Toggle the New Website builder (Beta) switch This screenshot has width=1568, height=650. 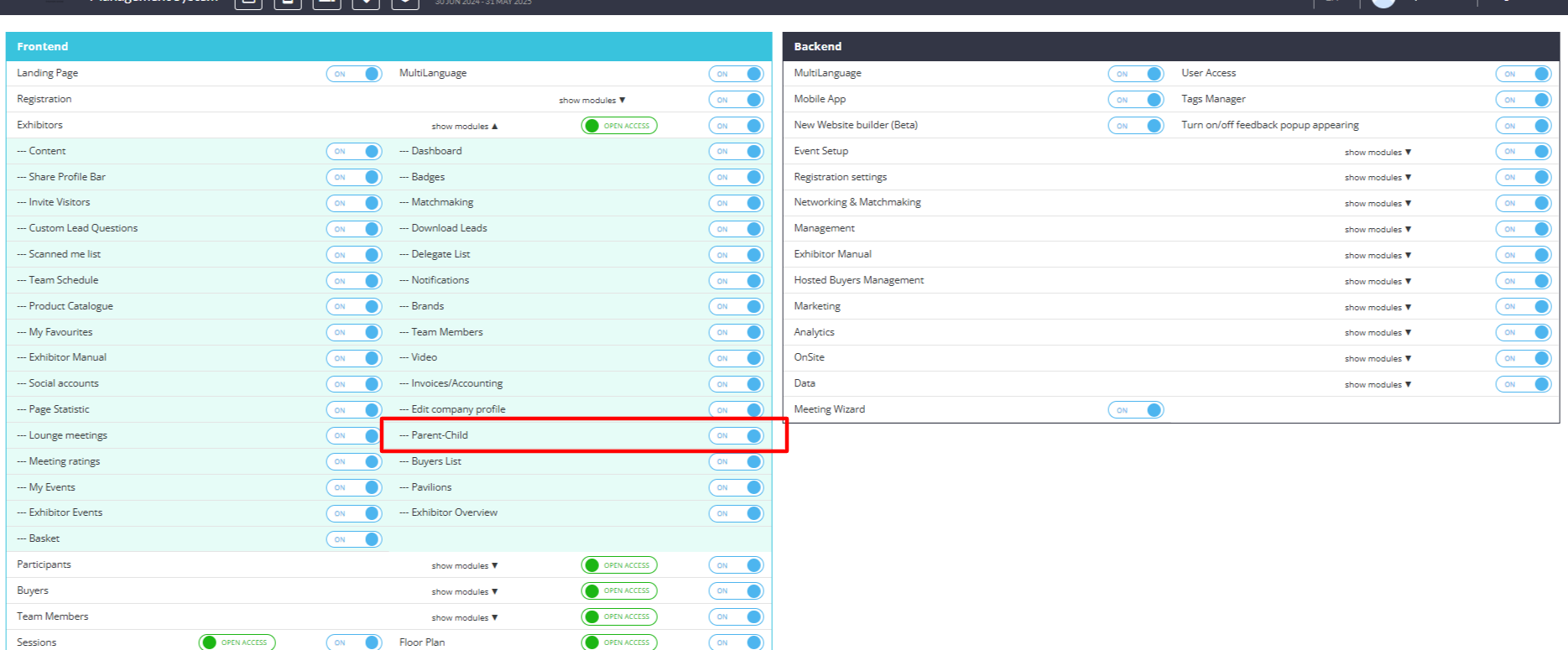[1135, 126]
